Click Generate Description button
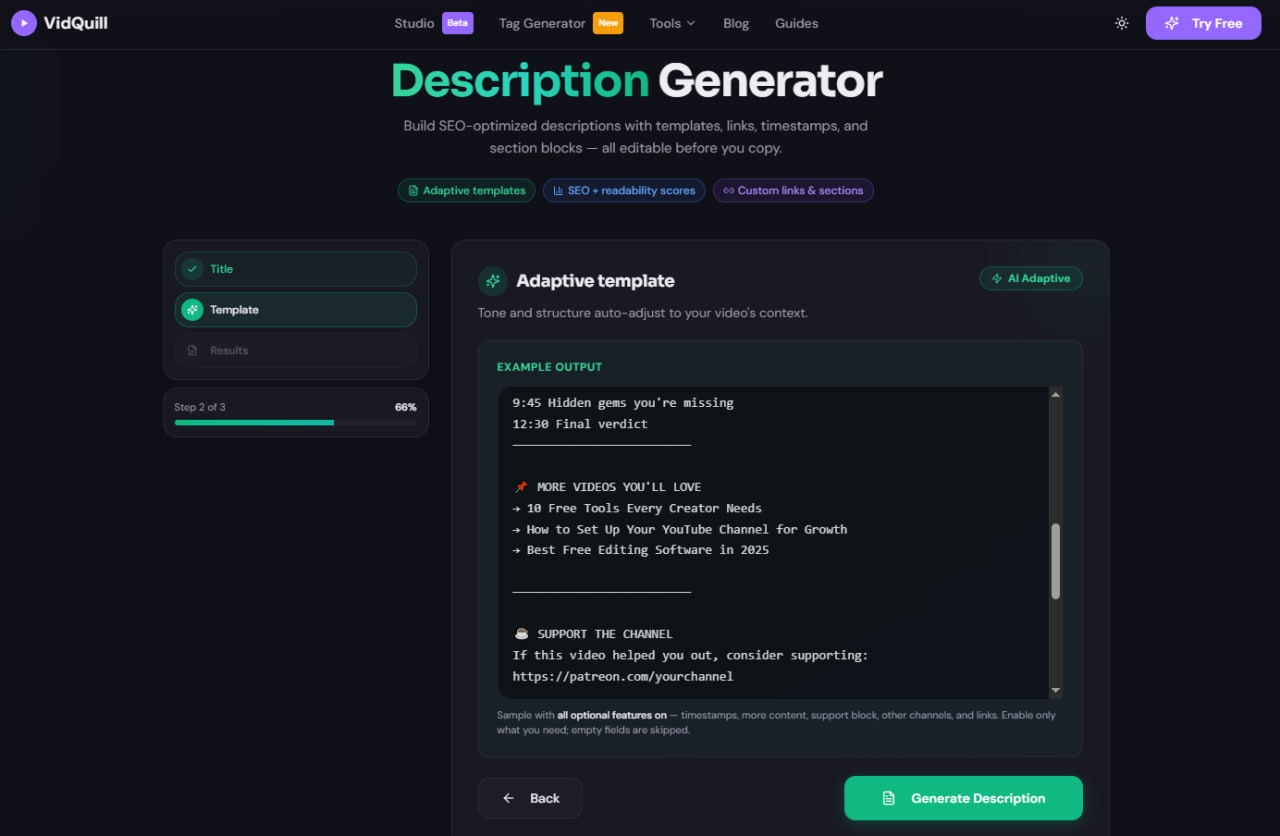1280x836 pixels. tap(963, 798)
